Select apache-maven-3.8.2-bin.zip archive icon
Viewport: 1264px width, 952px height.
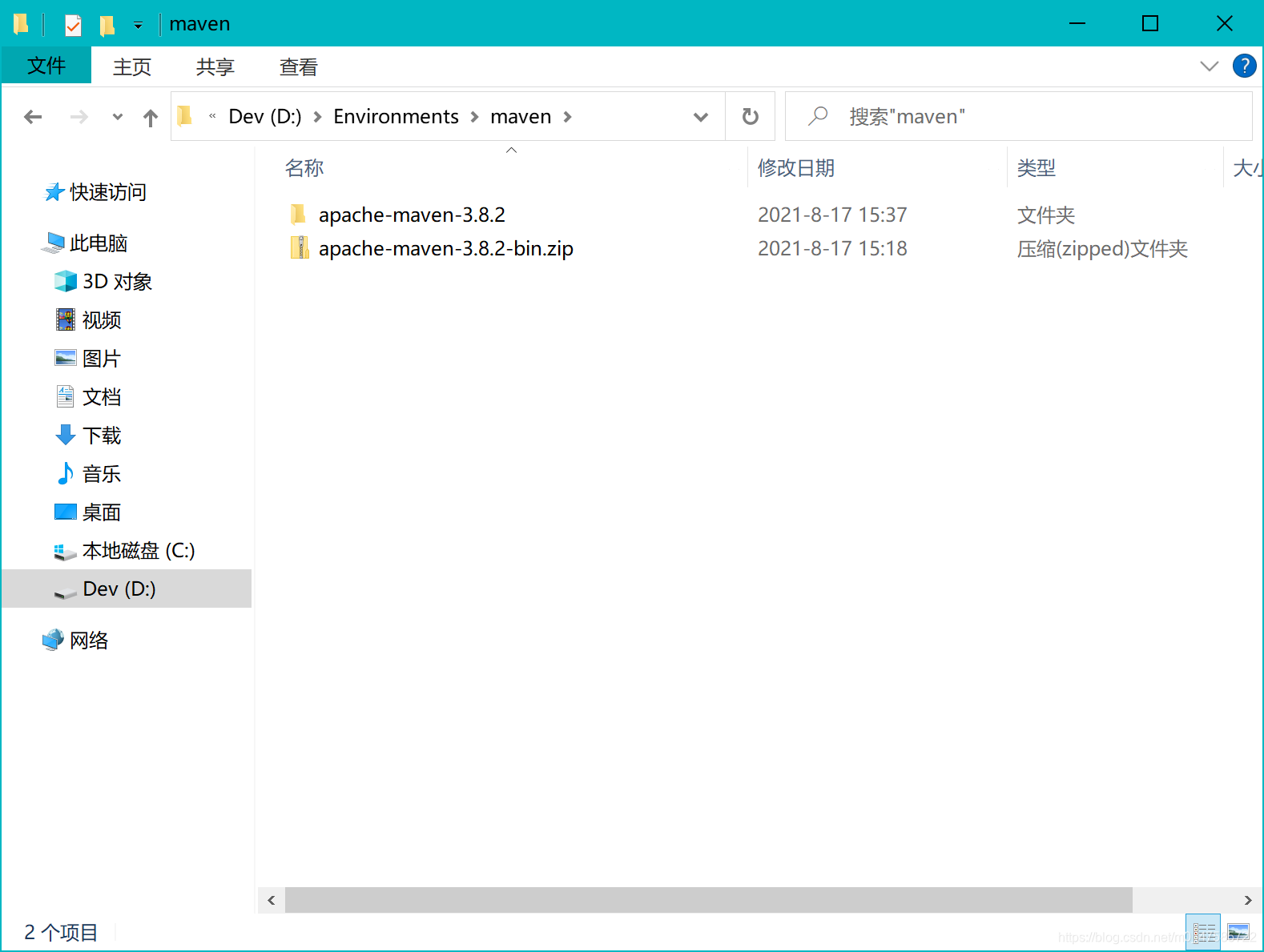pos(299,248)
